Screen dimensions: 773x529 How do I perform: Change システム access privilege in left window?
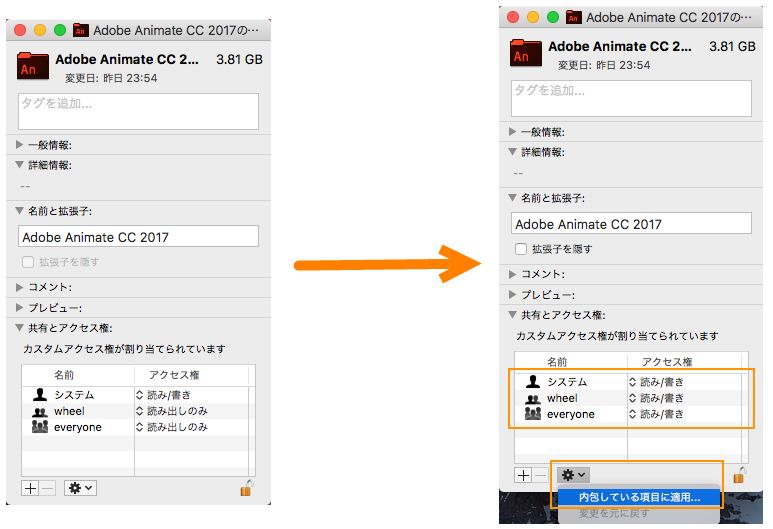[163, 395]
